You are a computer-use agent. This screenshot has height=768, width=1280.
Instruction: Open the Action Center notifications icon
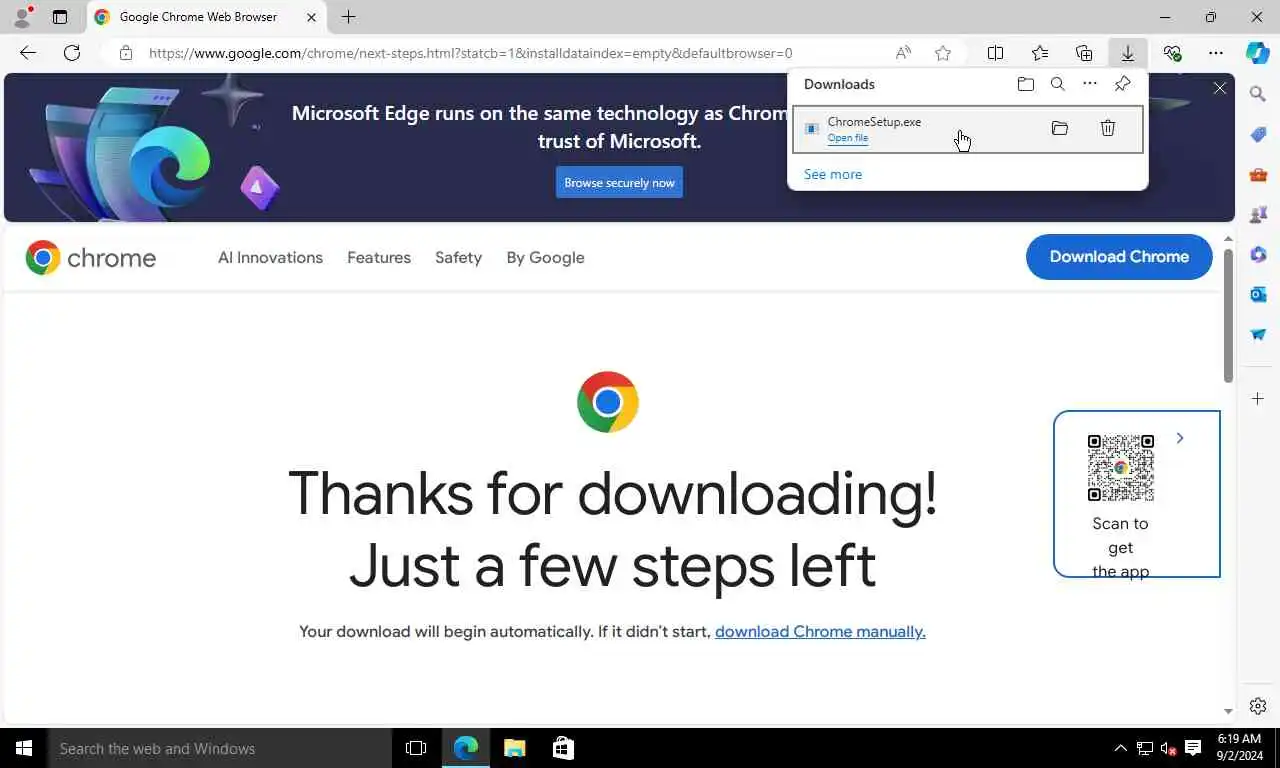1193,748
